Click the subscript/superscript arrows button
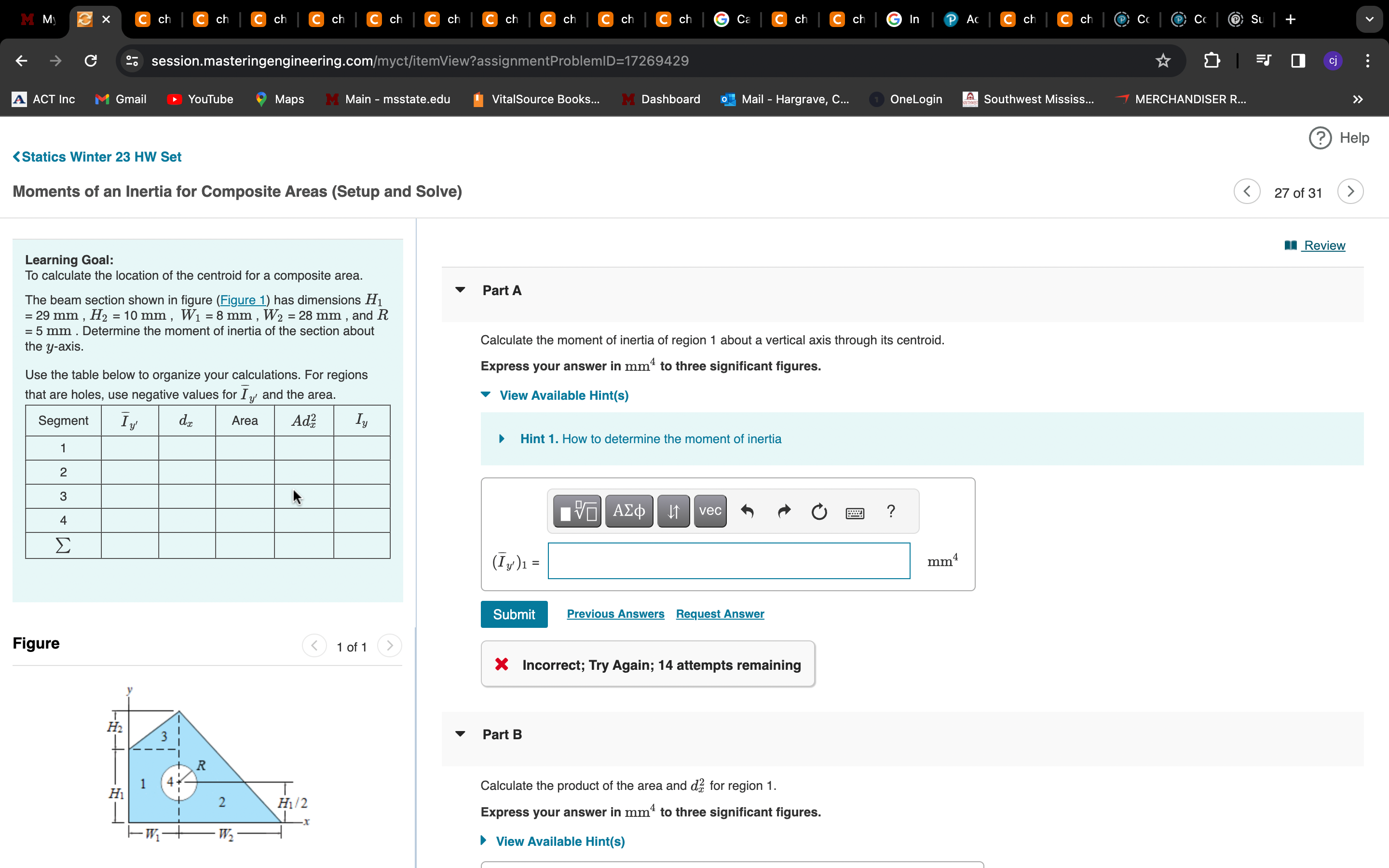 point(673,511)
